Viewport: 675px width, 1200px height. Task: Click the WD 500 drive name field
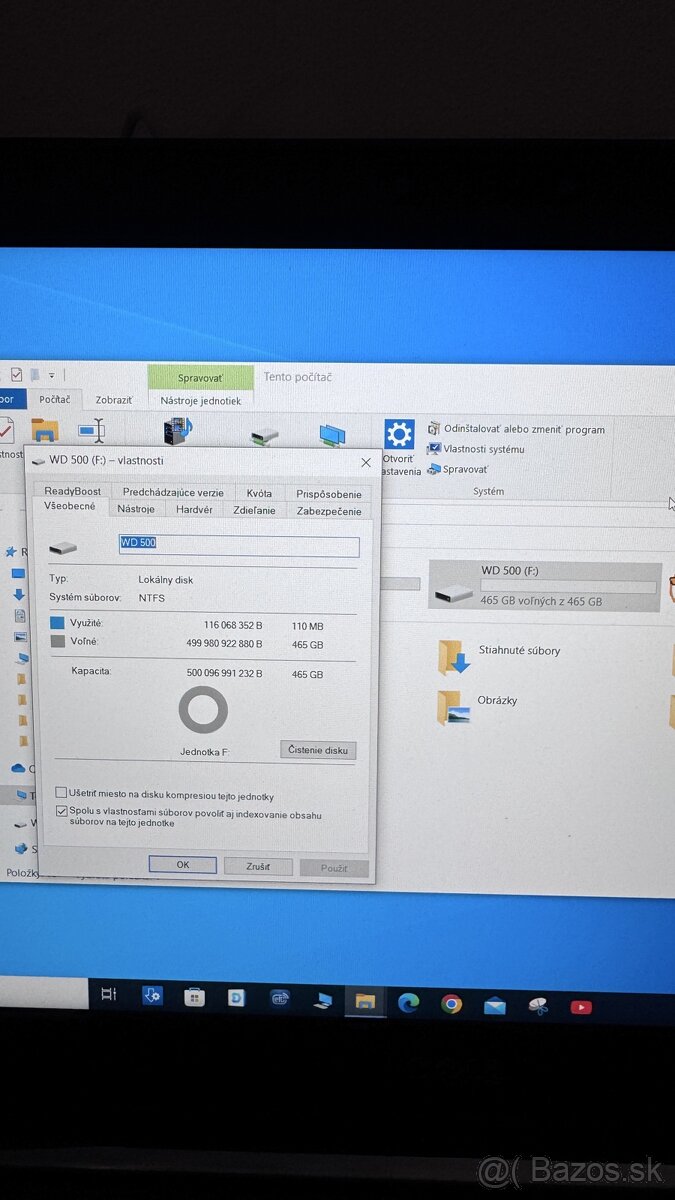tap(239, 545)
